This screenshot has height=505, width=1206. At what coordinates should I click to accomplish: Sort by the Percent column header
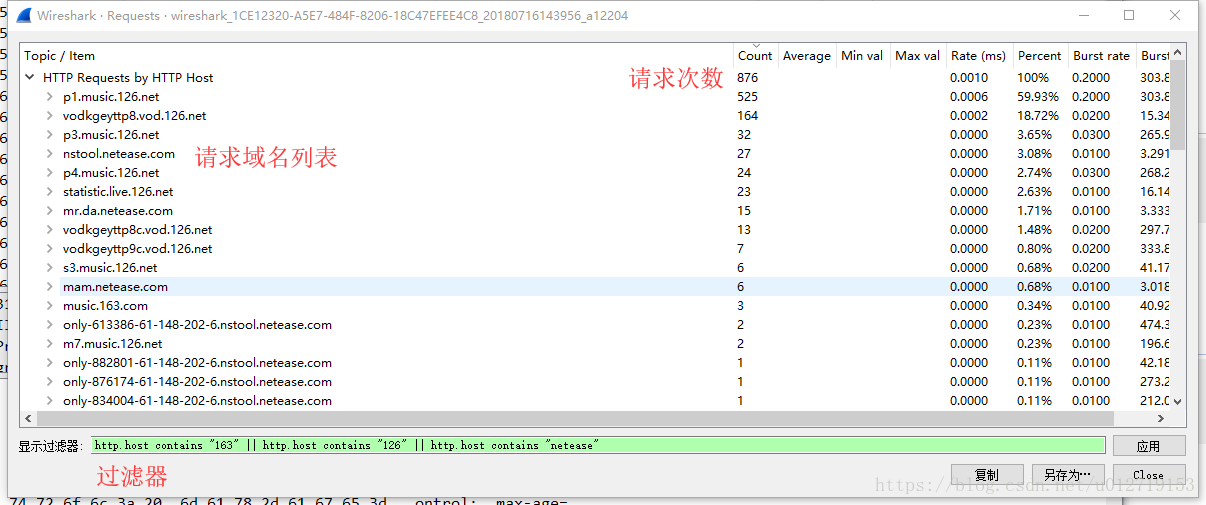click(x=1040, y=56)
